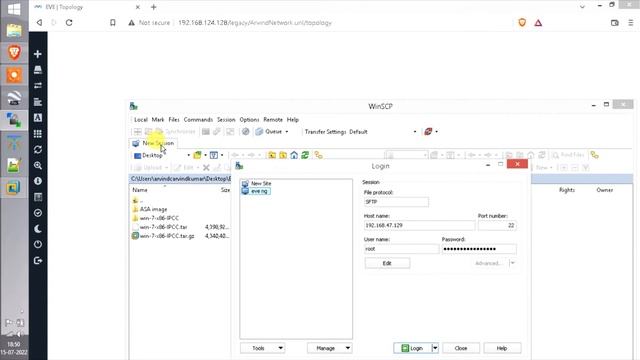The width and height of the screenshot is (640, 360).
Task: Click Host name input field
Action: [x=419, y=225]
